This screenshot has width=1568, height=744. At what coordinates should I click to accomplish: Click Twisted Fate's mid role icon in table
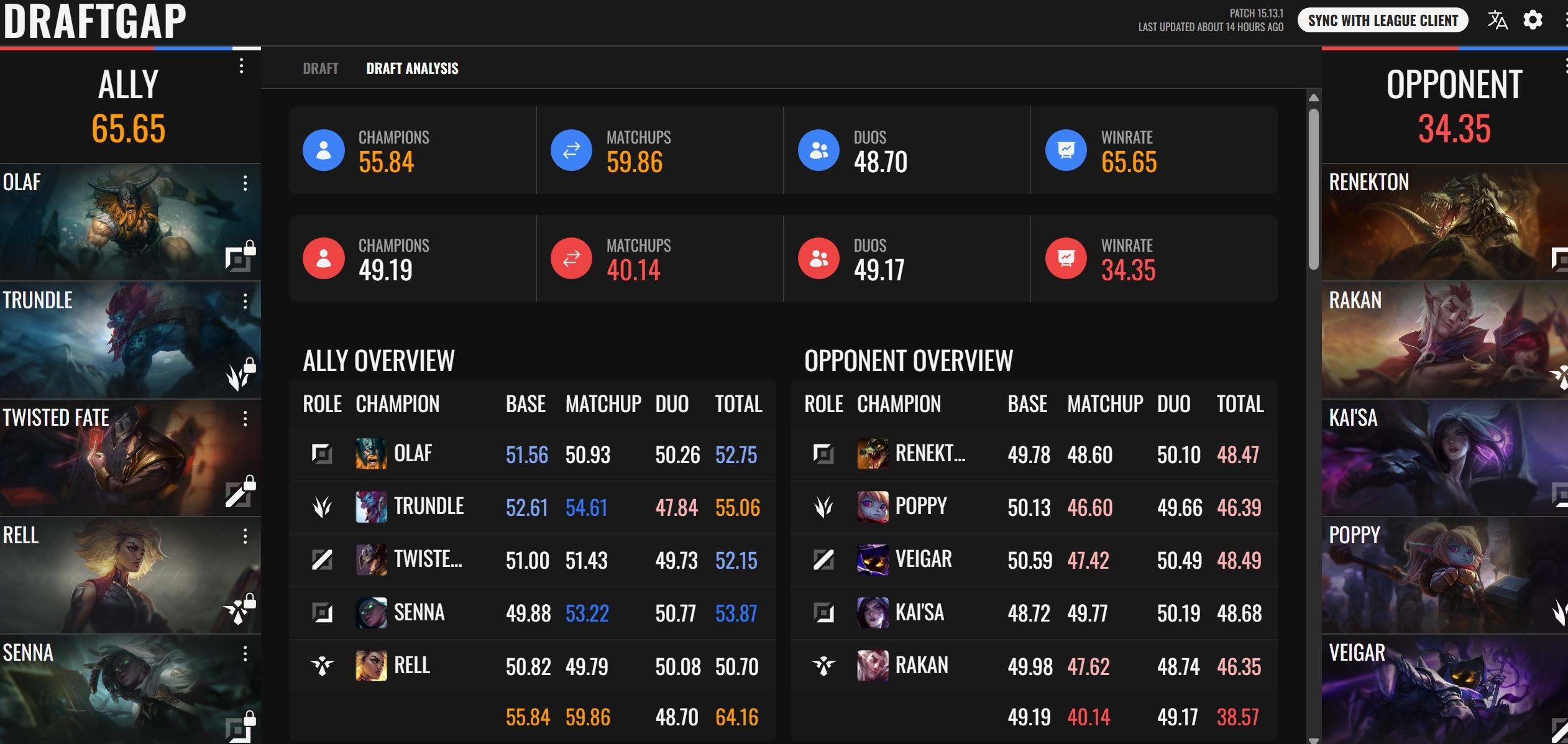point(322,560)
